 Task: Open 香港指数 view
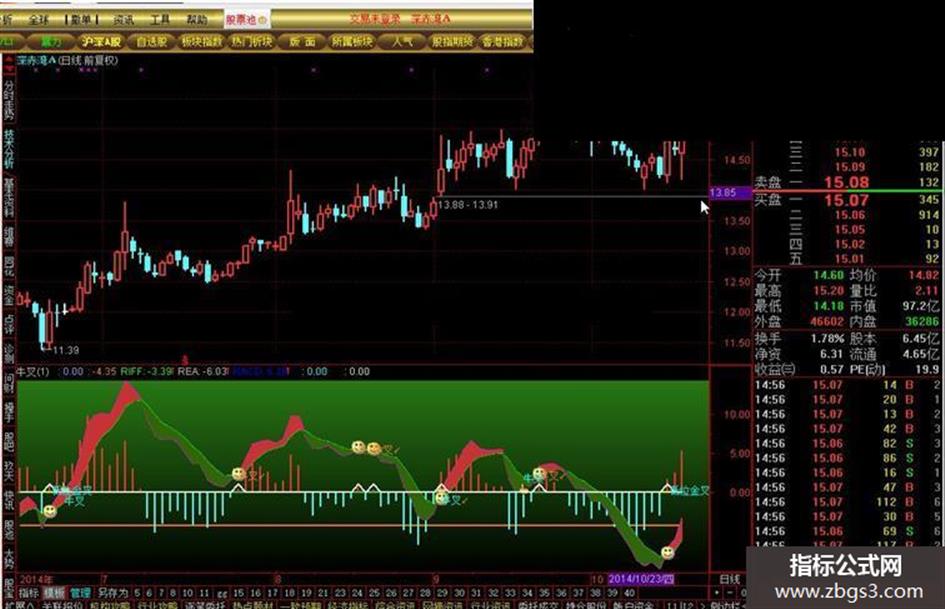503,42
